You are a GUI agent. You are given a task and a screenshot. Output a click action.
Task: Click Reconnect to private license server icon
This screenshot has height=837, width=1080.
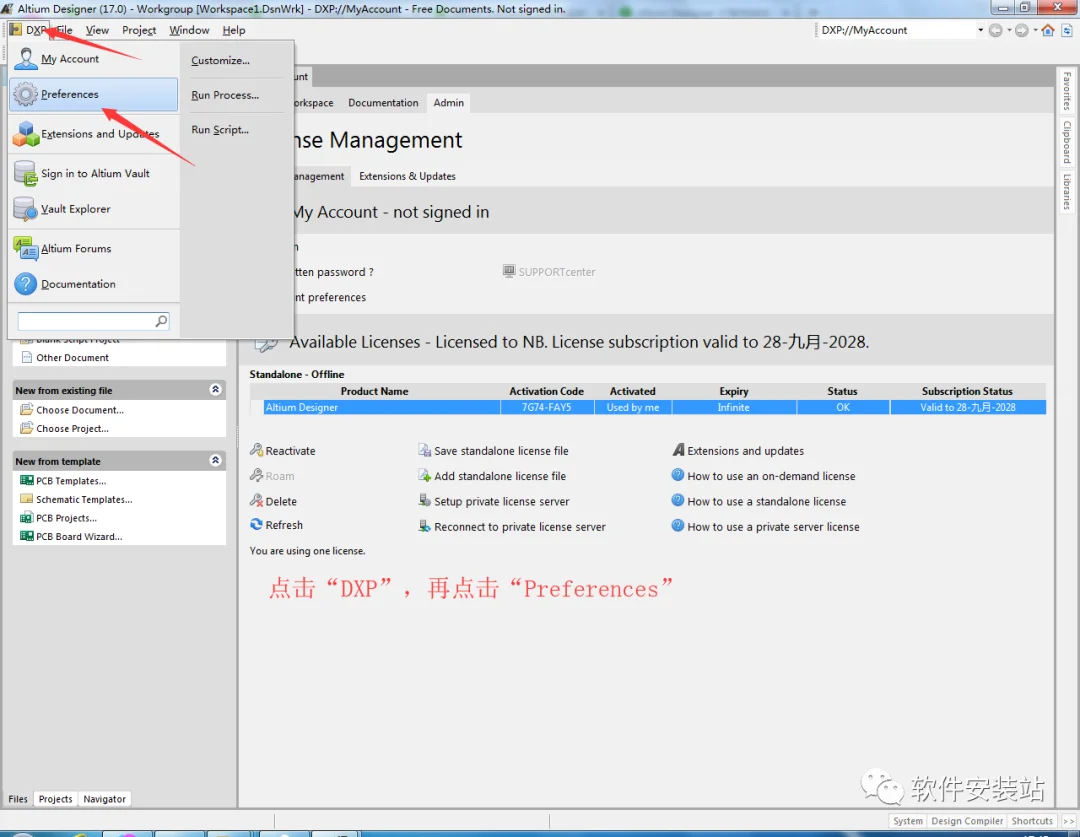[x=424, y=526]
